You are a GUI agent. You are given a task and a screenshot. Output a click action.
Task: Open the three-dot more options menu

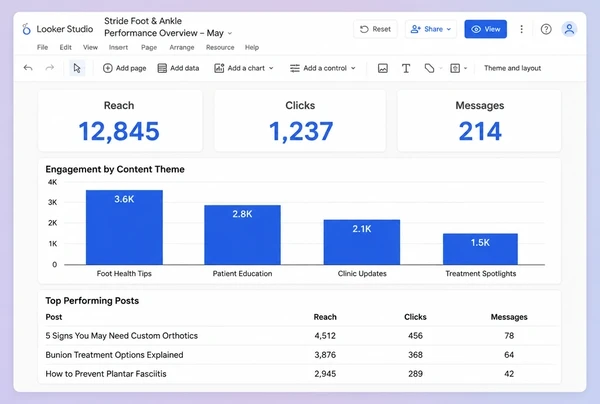[521, 29]
